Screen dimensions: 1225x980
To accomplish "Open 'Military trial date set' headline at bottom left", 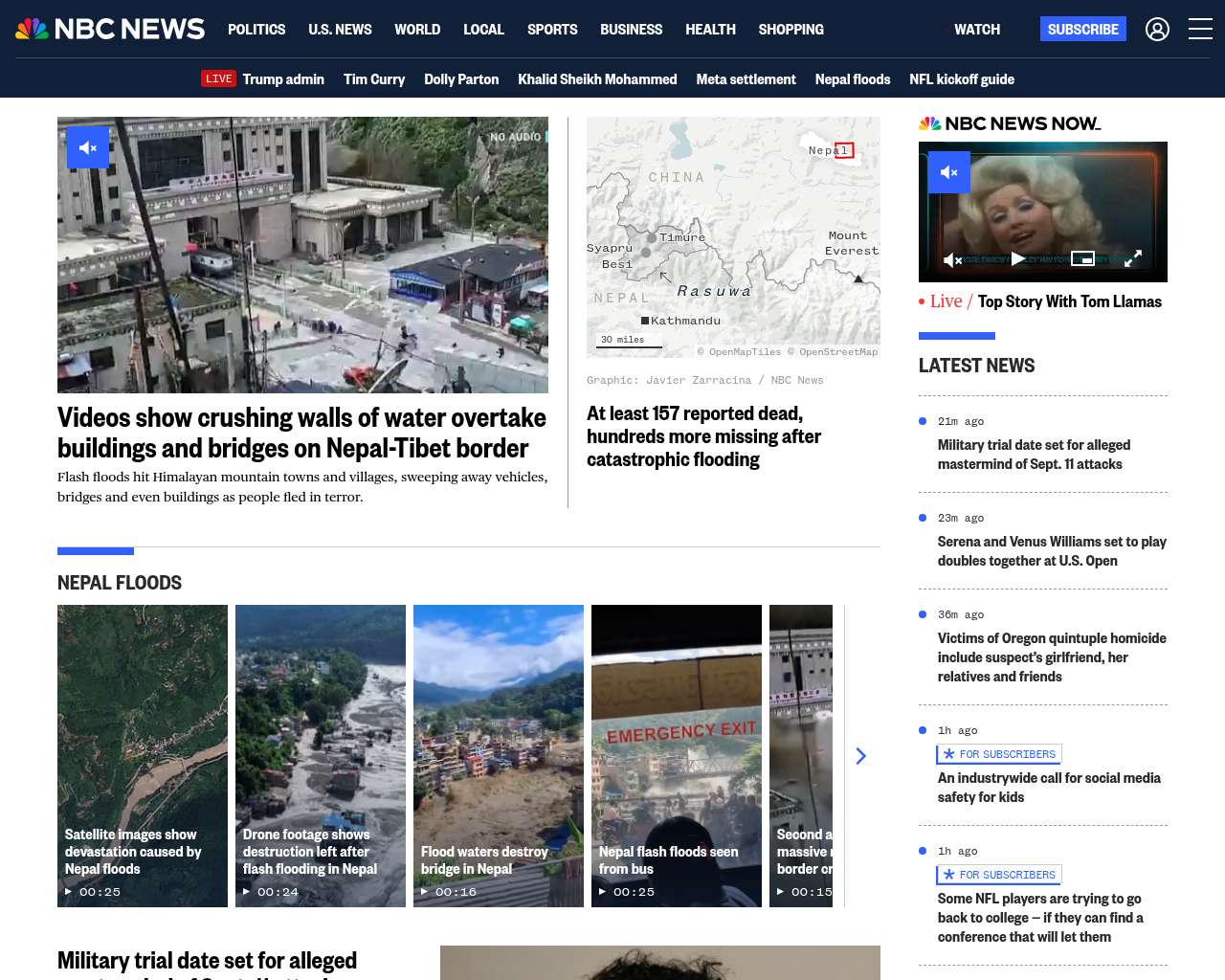I will (x=207, y=963).
